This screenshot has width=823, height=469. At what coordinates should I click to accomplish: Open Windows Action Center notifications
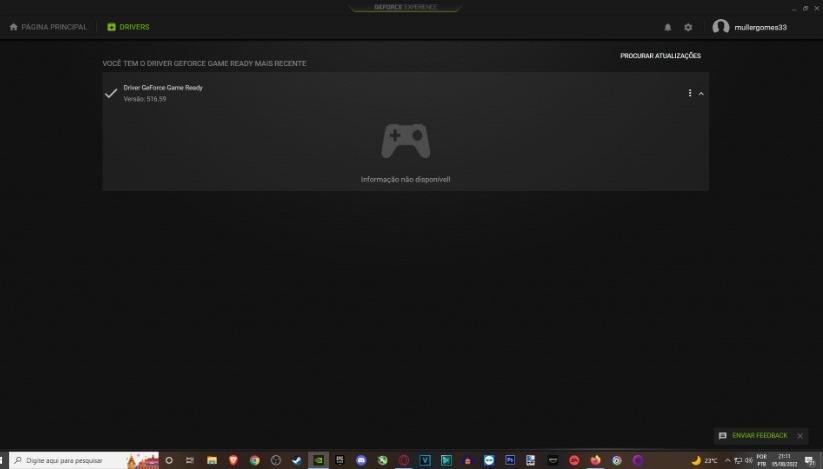(810, 461)
